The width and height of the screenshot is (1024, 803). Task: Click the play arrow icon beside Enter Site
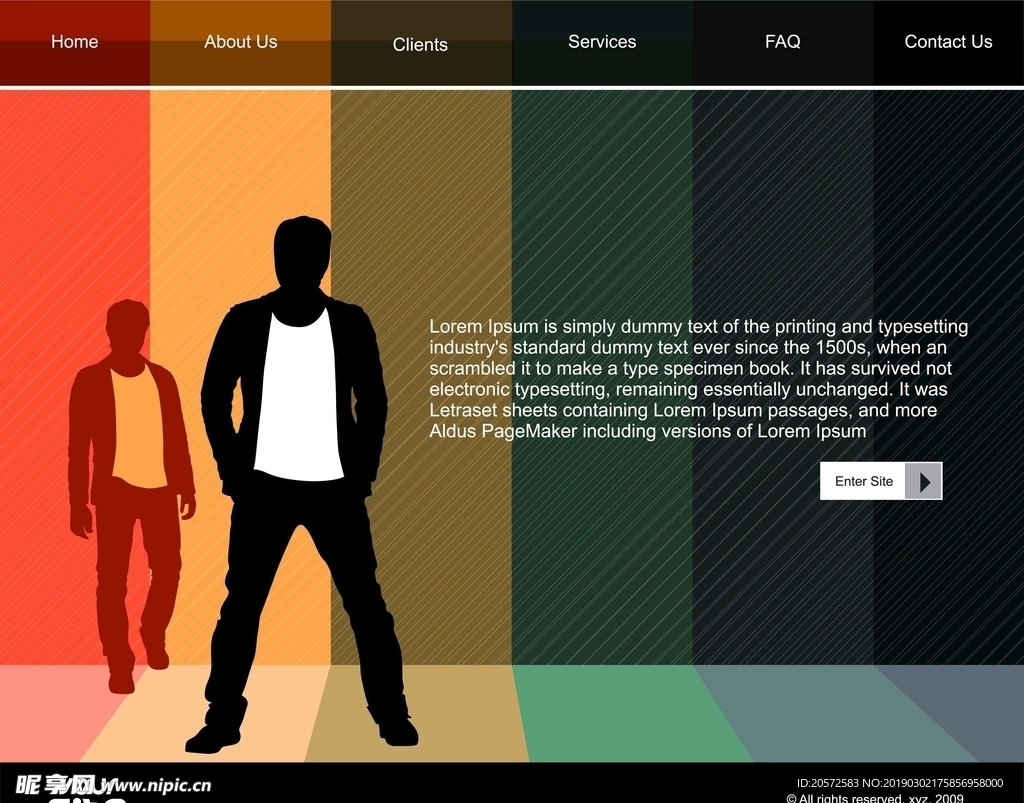923,481
